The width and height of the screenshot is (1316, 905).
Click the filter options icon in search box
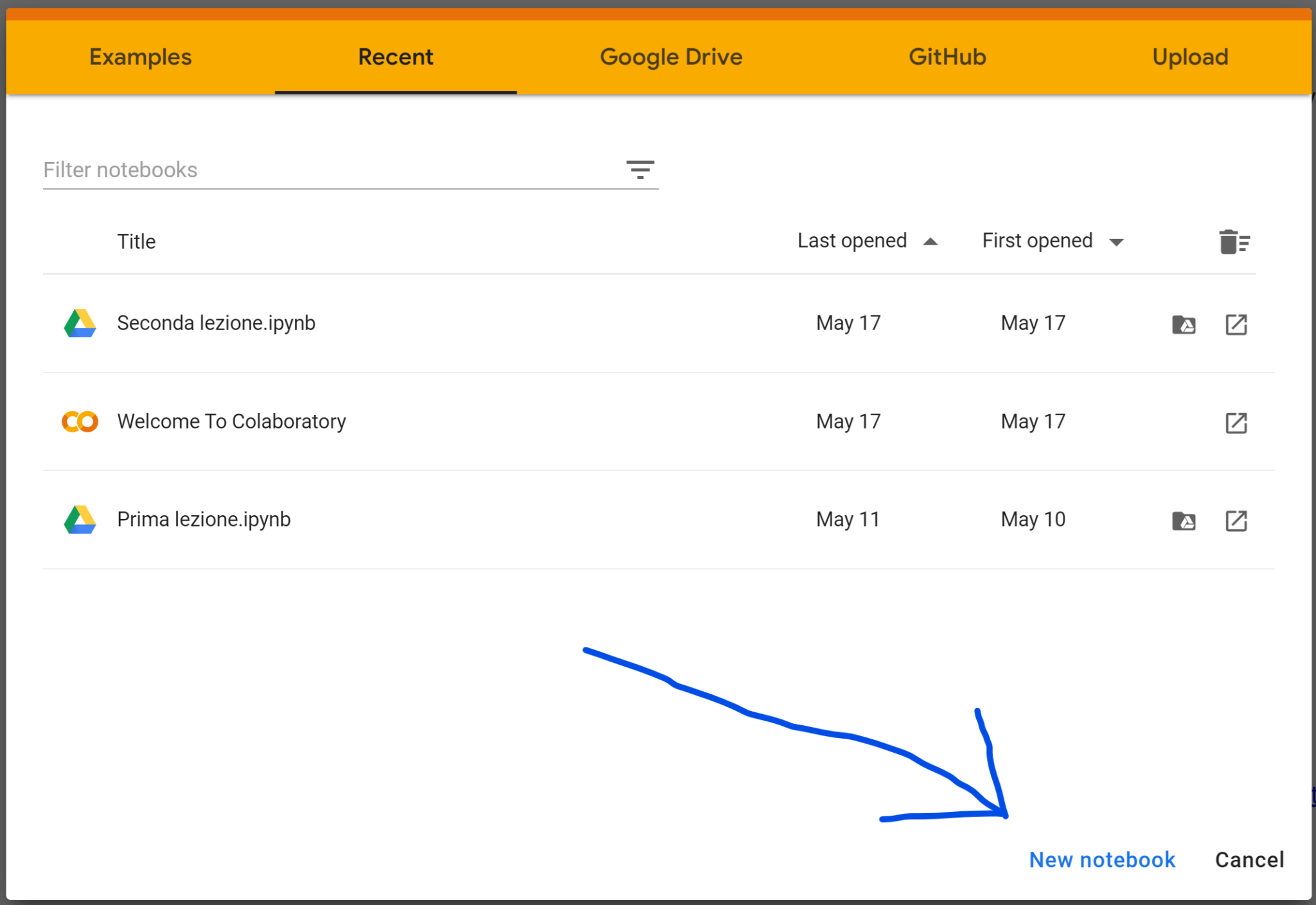pyautogui.click(x=640, y=170)
